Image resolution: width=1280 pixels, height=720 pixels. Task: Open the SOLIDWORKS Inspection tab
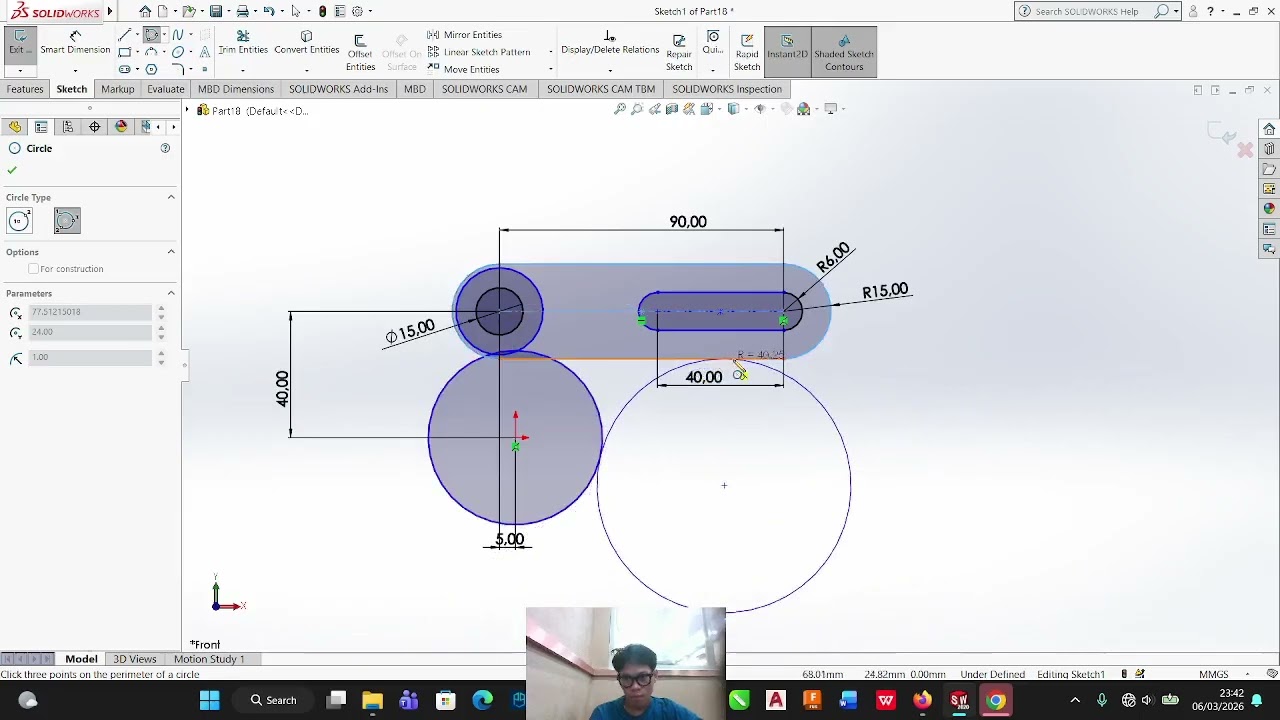[727, 89]
